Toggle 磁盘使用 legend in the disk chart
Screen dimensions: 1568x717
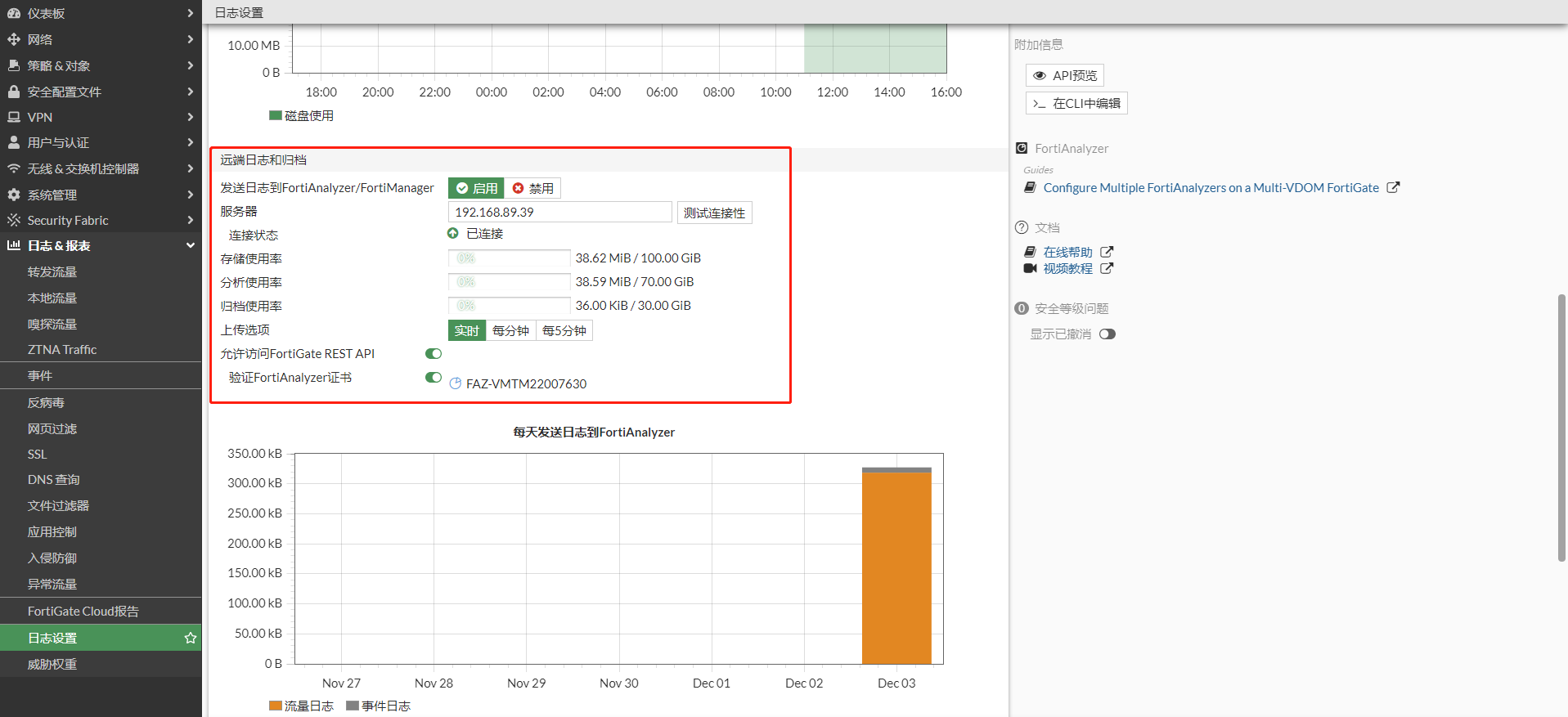click(302, 115)
